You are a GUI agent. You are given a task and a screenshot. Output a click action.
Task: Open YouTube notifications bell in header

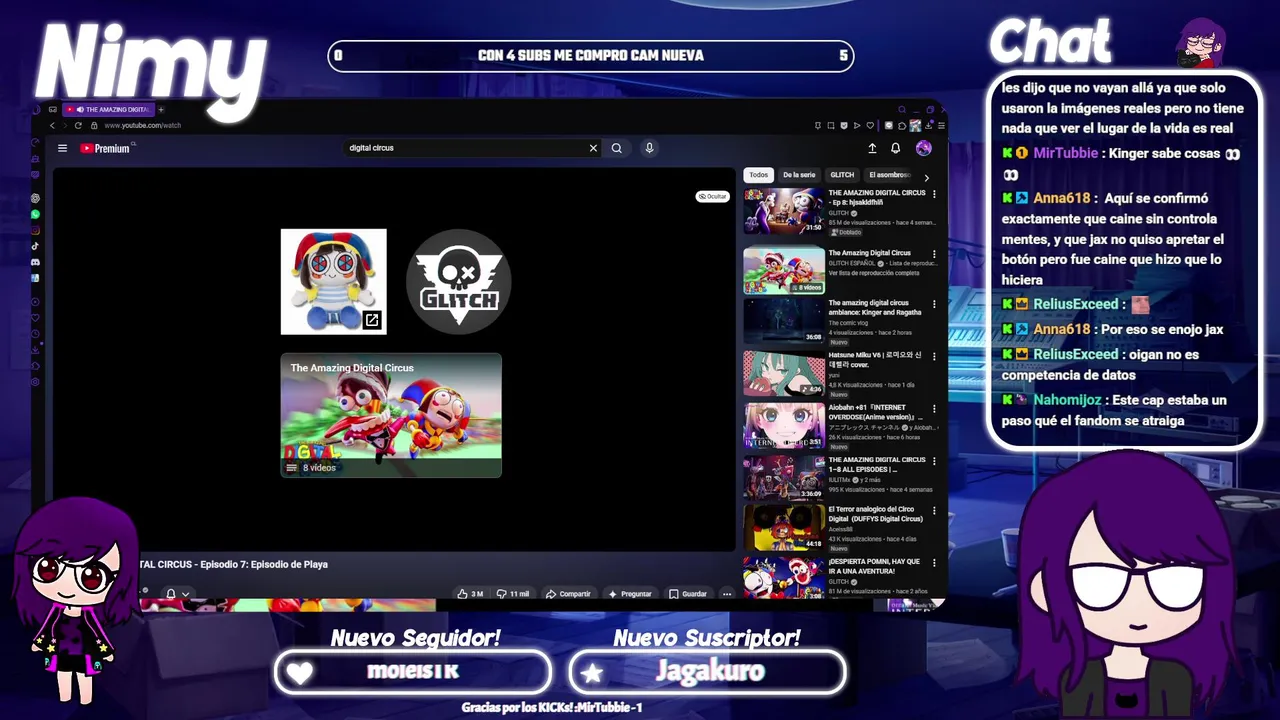point(896,148)
